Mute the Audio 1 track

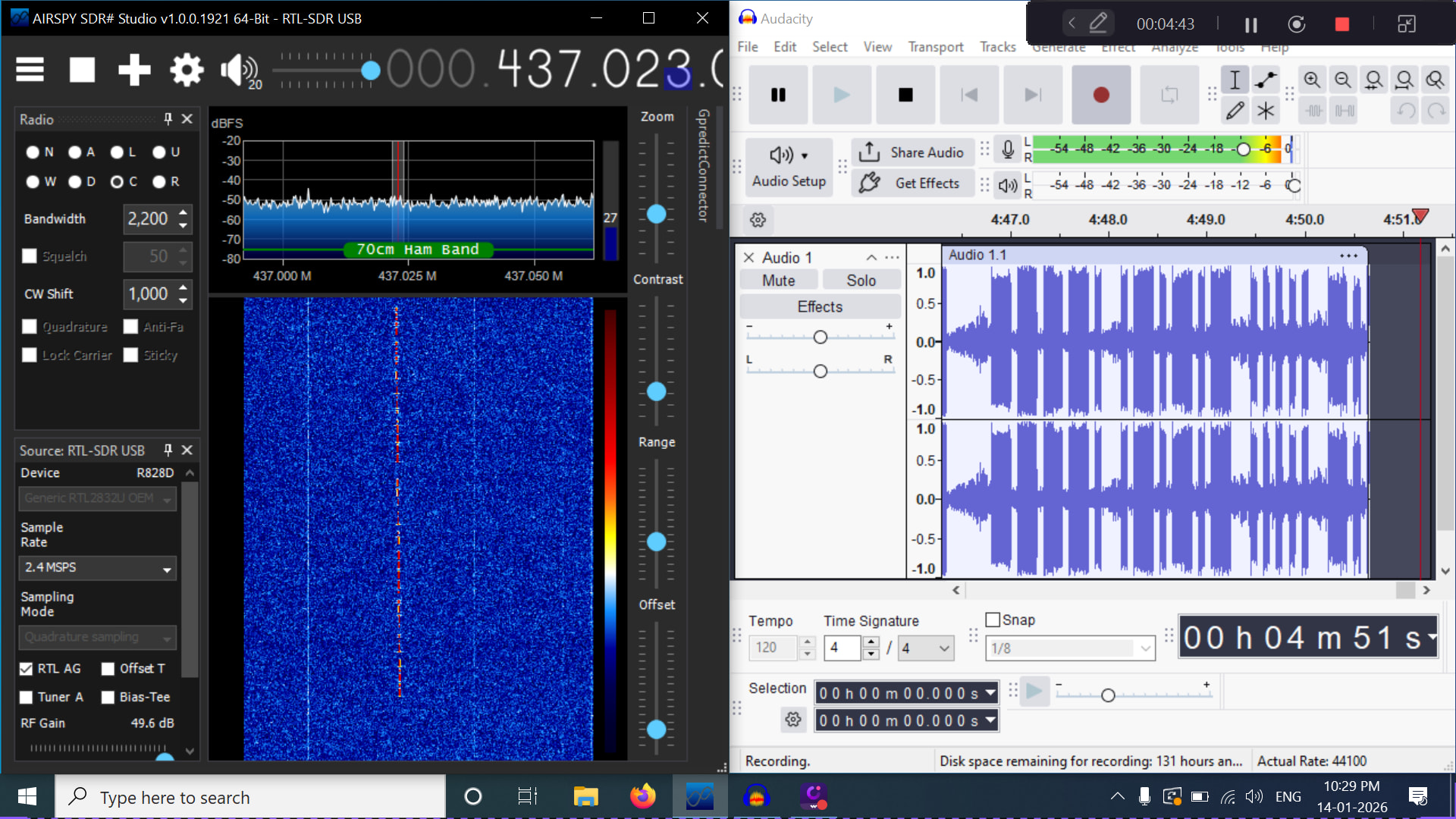[x=778, y=281]
